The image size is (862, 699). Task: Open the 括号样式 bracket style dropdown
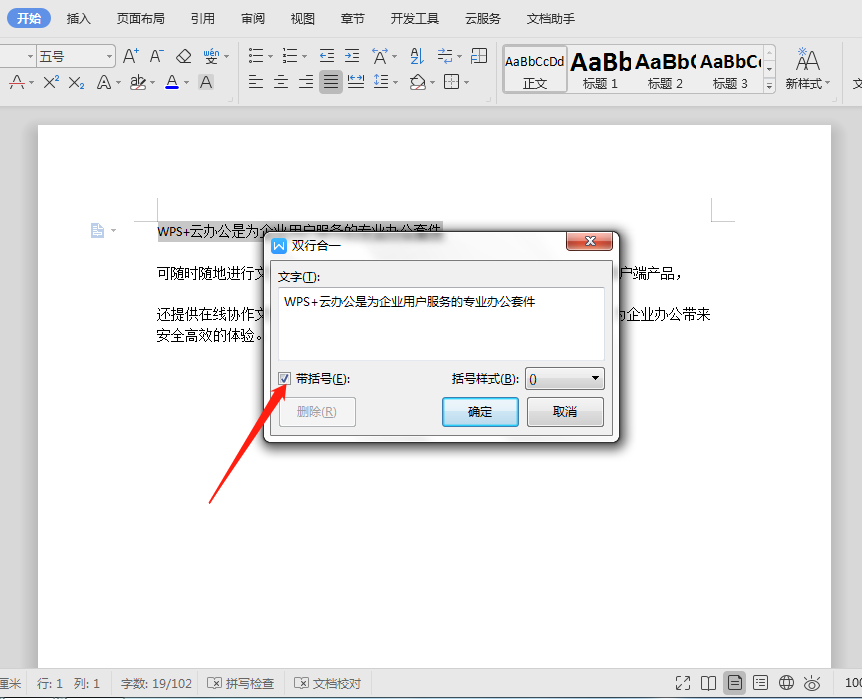pyautogui.click(x=565, y=378)
